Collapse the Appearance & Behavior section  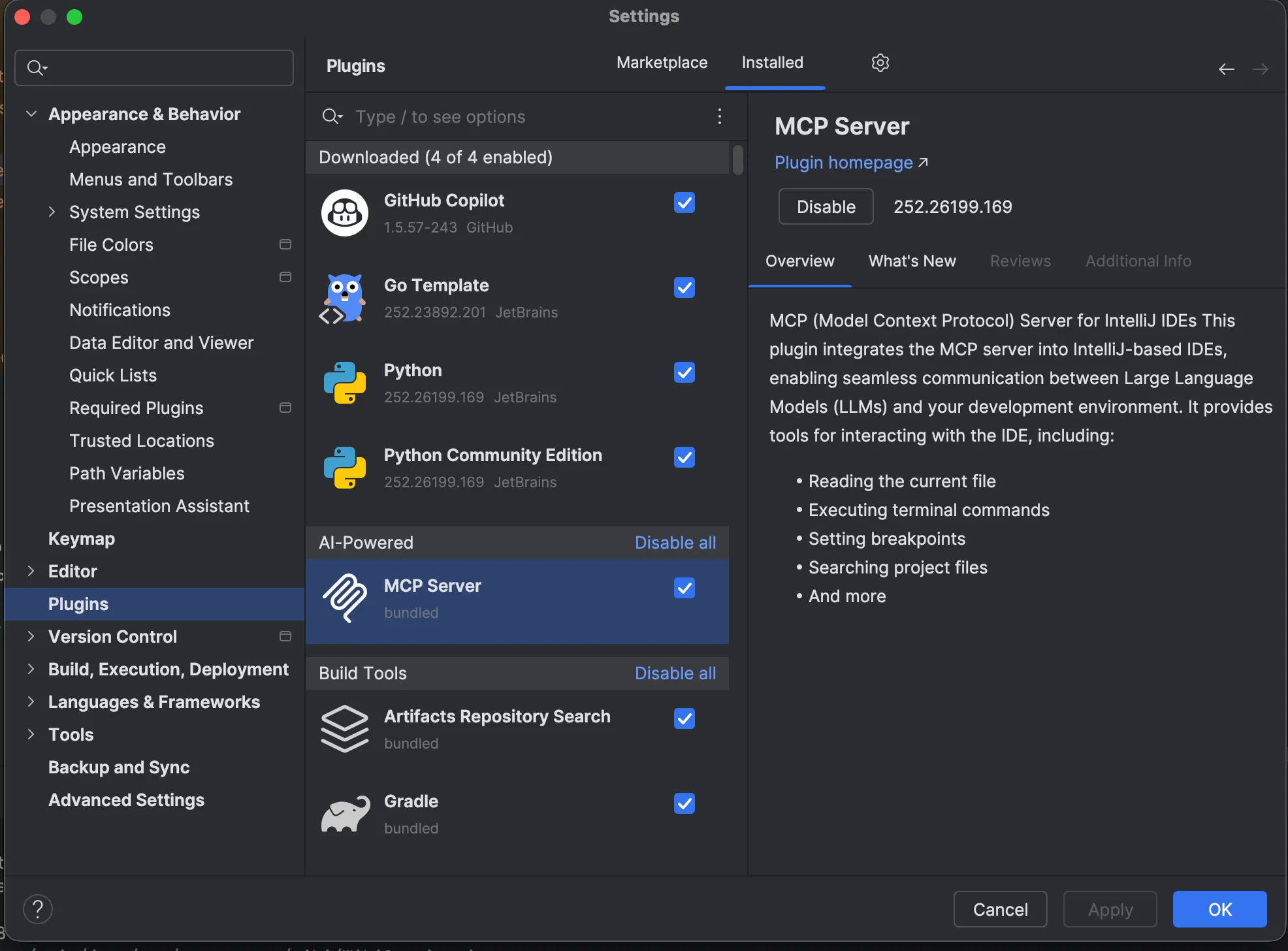click(31, 114)
